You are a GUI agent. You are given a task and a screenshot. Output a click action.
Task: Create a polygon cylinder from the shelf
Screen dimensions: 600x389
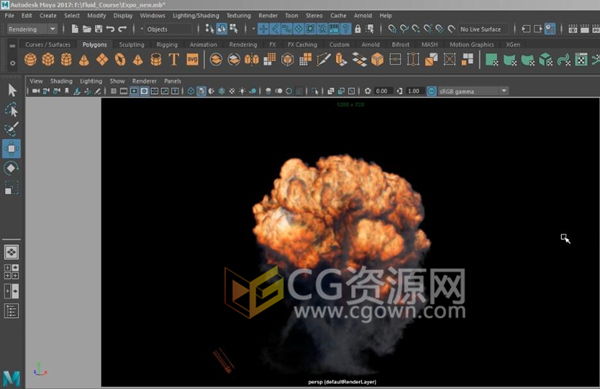66,60
